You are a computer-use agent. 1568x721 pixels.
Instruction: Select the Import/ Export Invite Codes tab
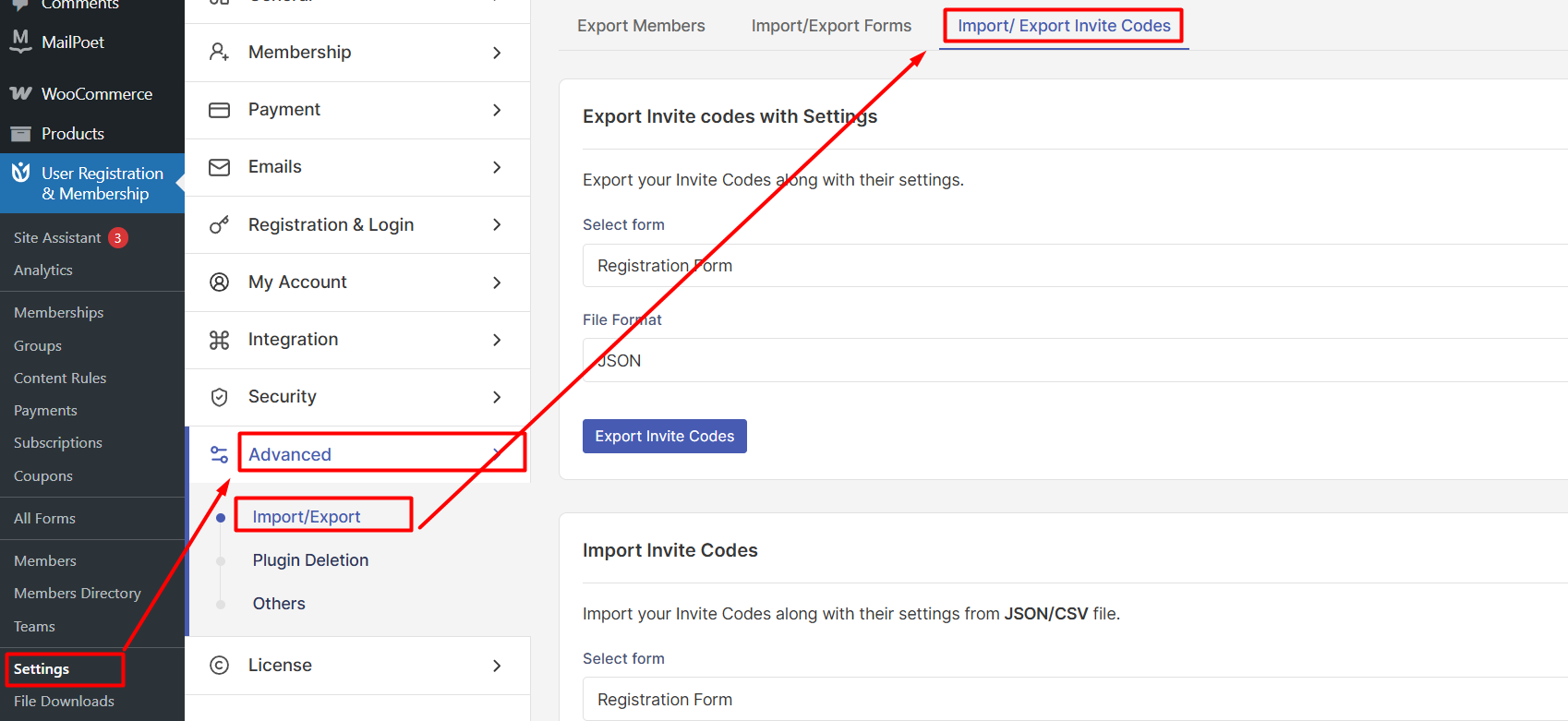[1064, 26]
